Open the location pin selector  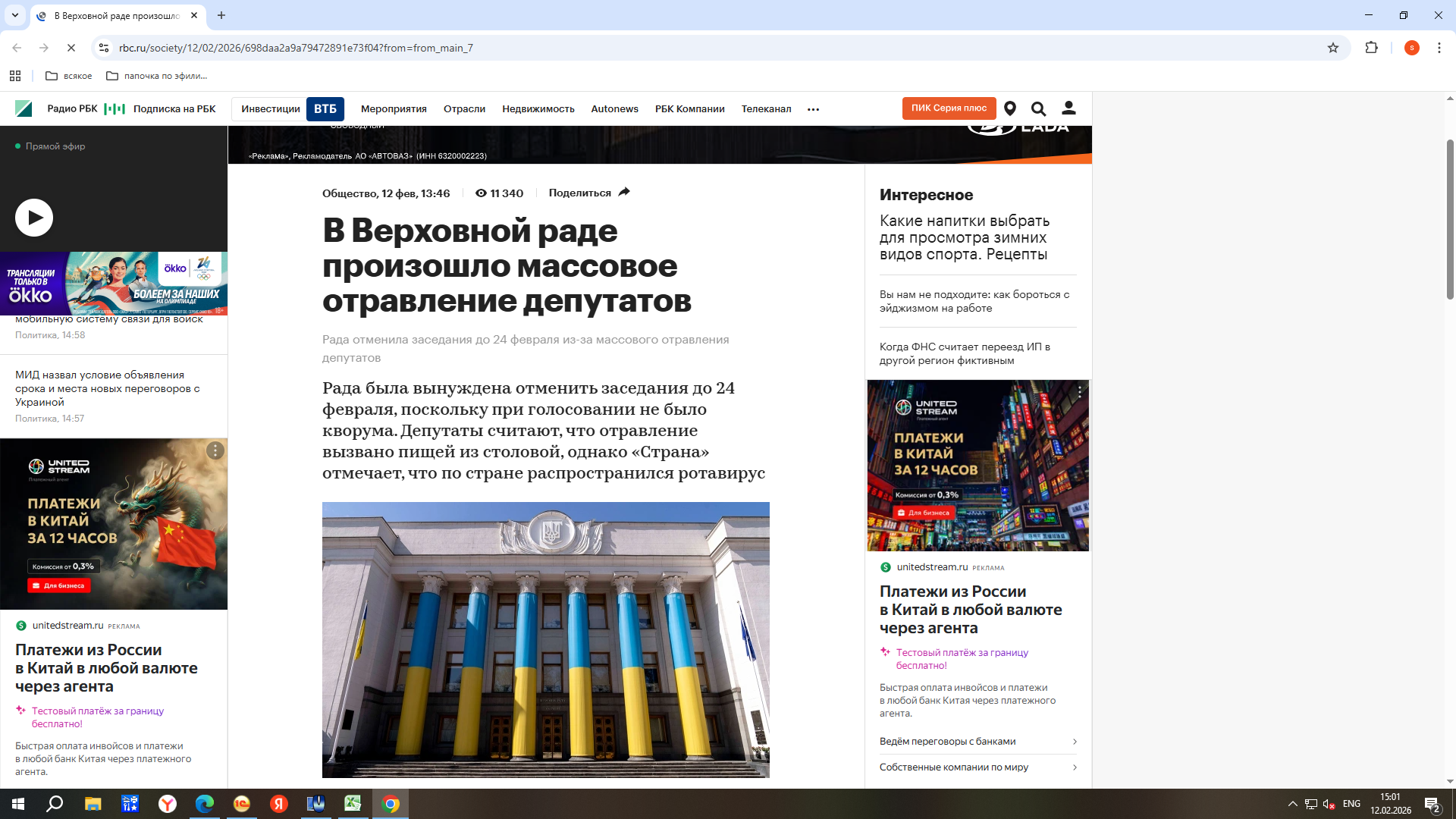click(x=1010, y=108)
